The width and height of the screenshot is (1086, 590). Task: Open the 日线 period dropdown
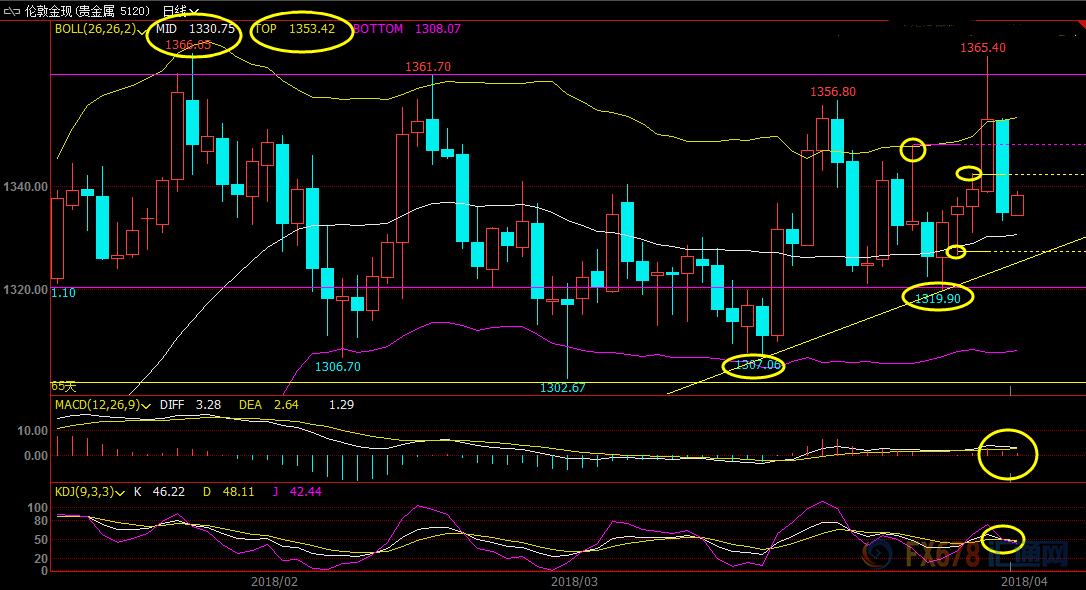click(180, 11)
